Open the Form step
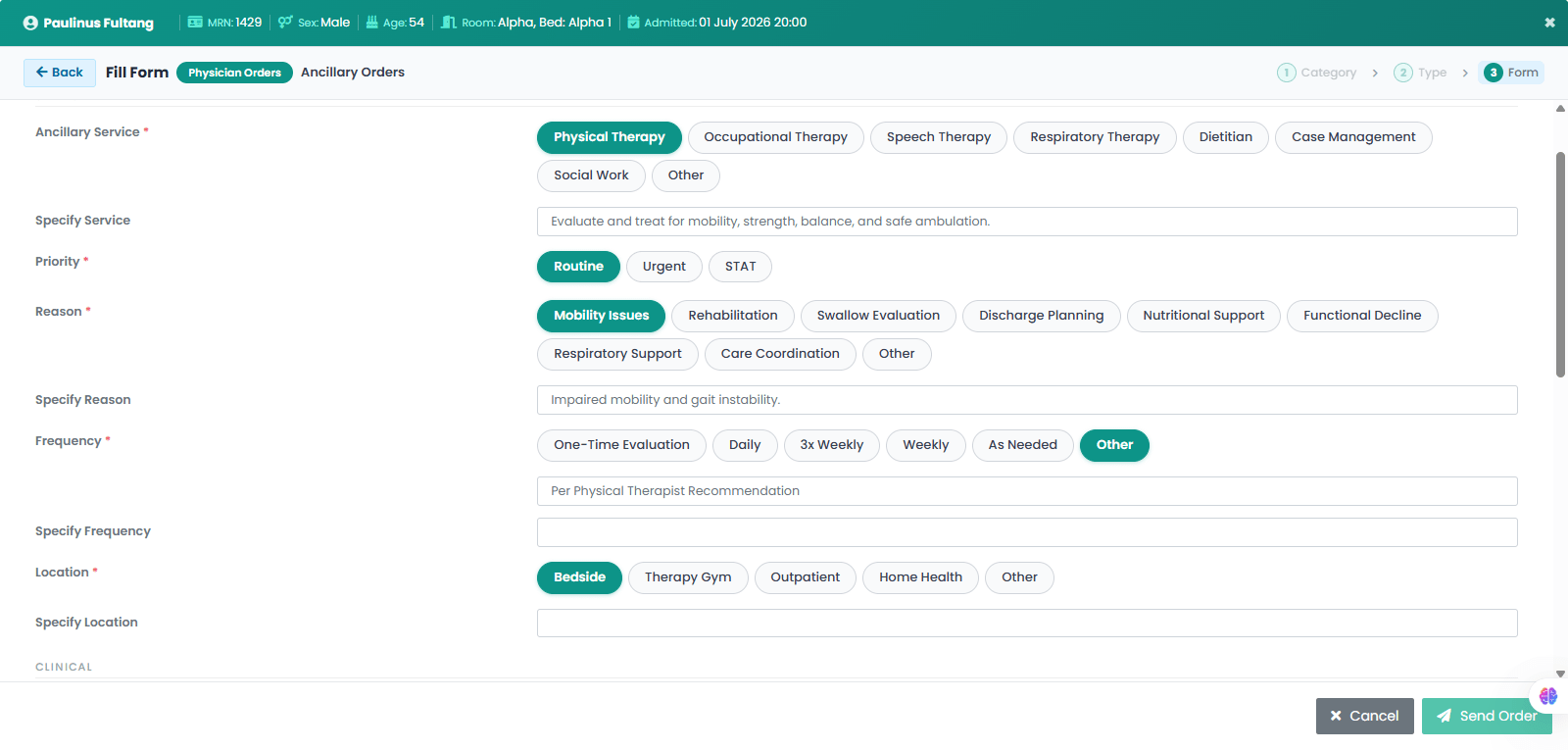The height and width of the screenshot is (750, 1568). [x=1511, y=73]
